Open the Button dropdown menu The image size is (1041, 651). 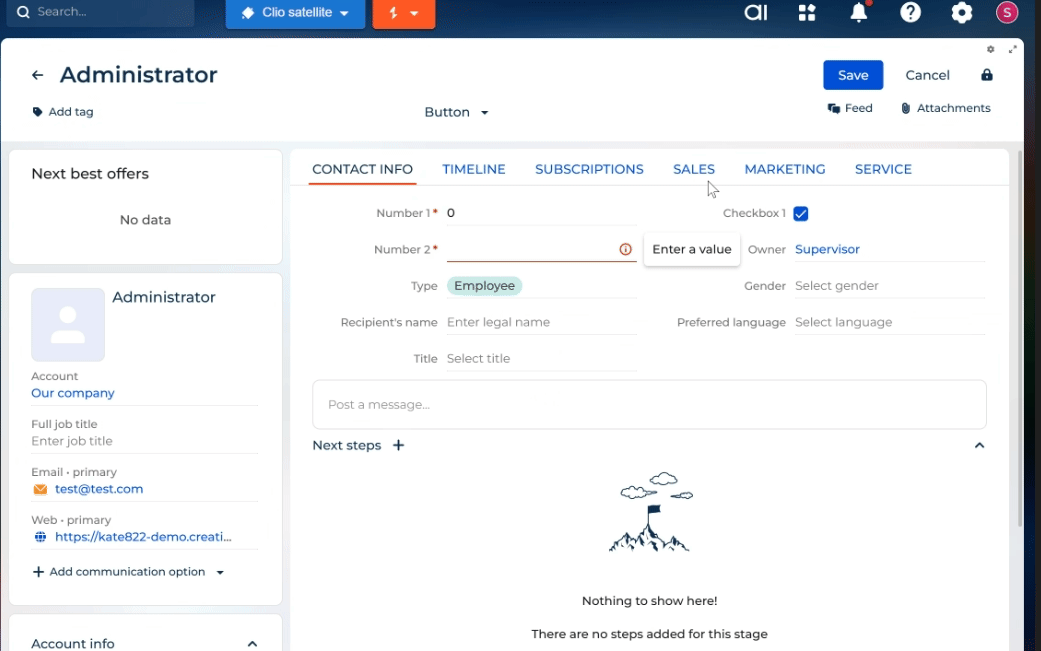coord(456,112)
